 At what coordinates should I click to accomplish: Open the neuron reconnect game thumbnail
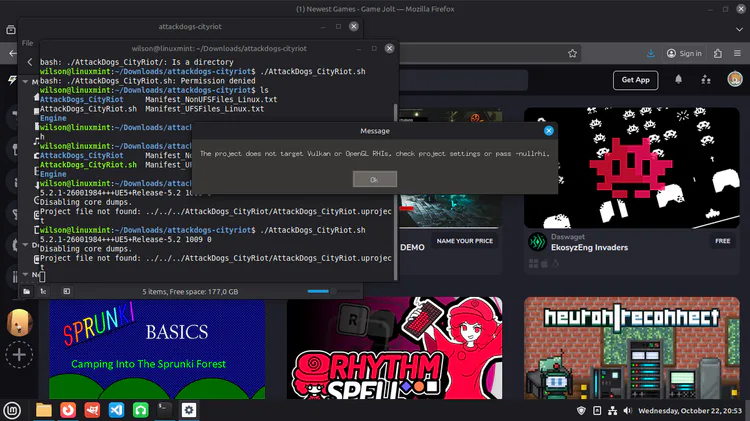(632, 348)
